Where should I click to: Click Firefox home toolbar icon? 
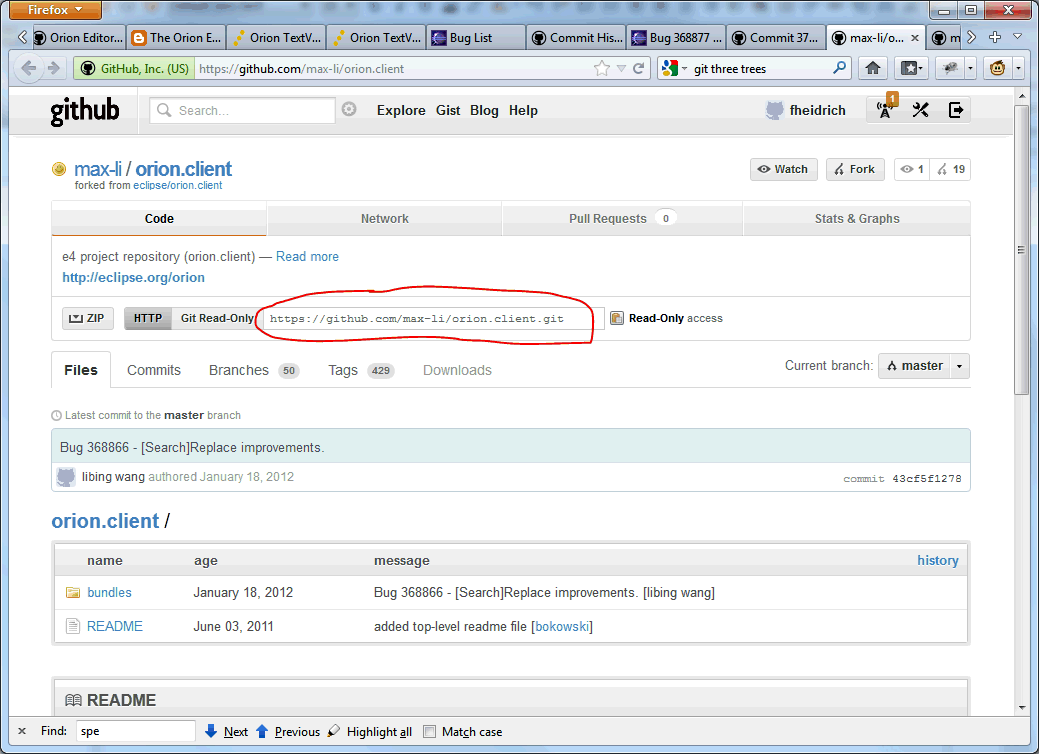point(873,68)
